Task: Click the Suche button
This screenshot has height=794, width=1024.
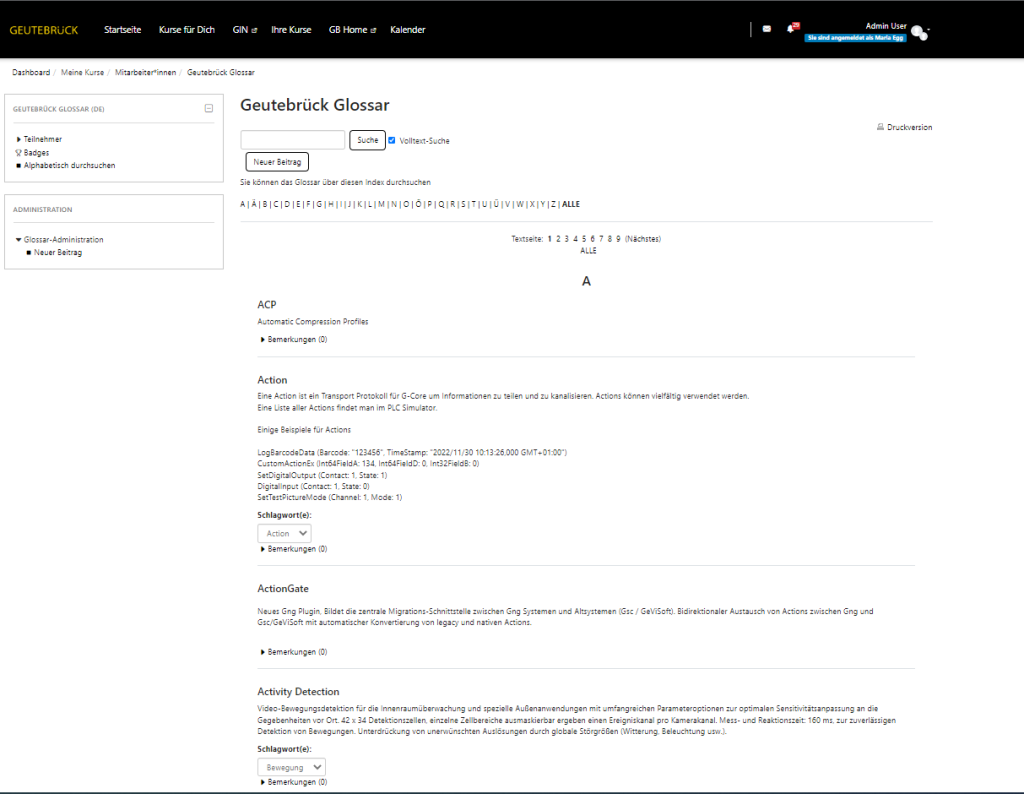Action: point(368,140)
